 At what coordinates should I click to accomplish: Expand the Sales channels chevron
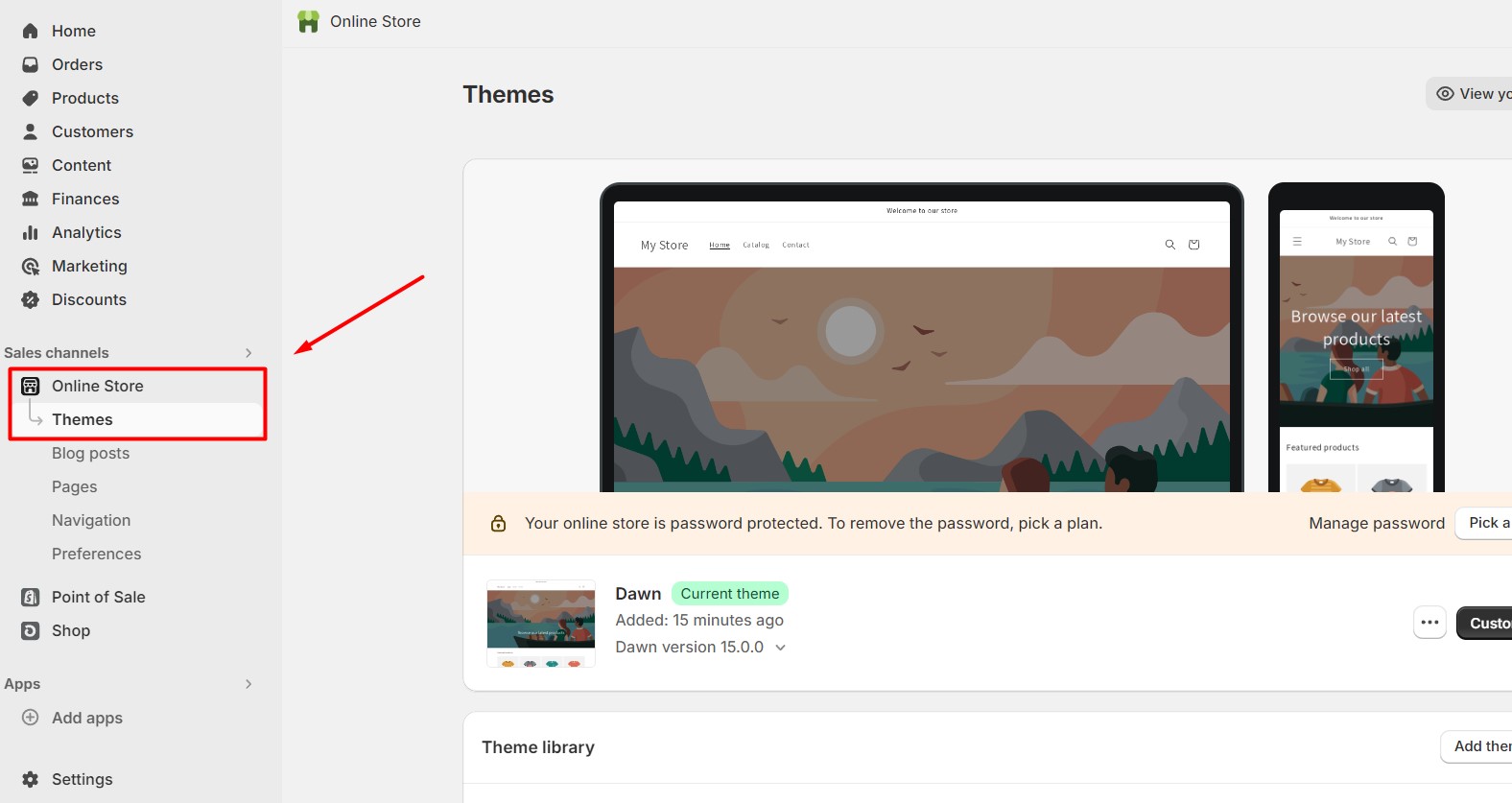click(248, 353)
